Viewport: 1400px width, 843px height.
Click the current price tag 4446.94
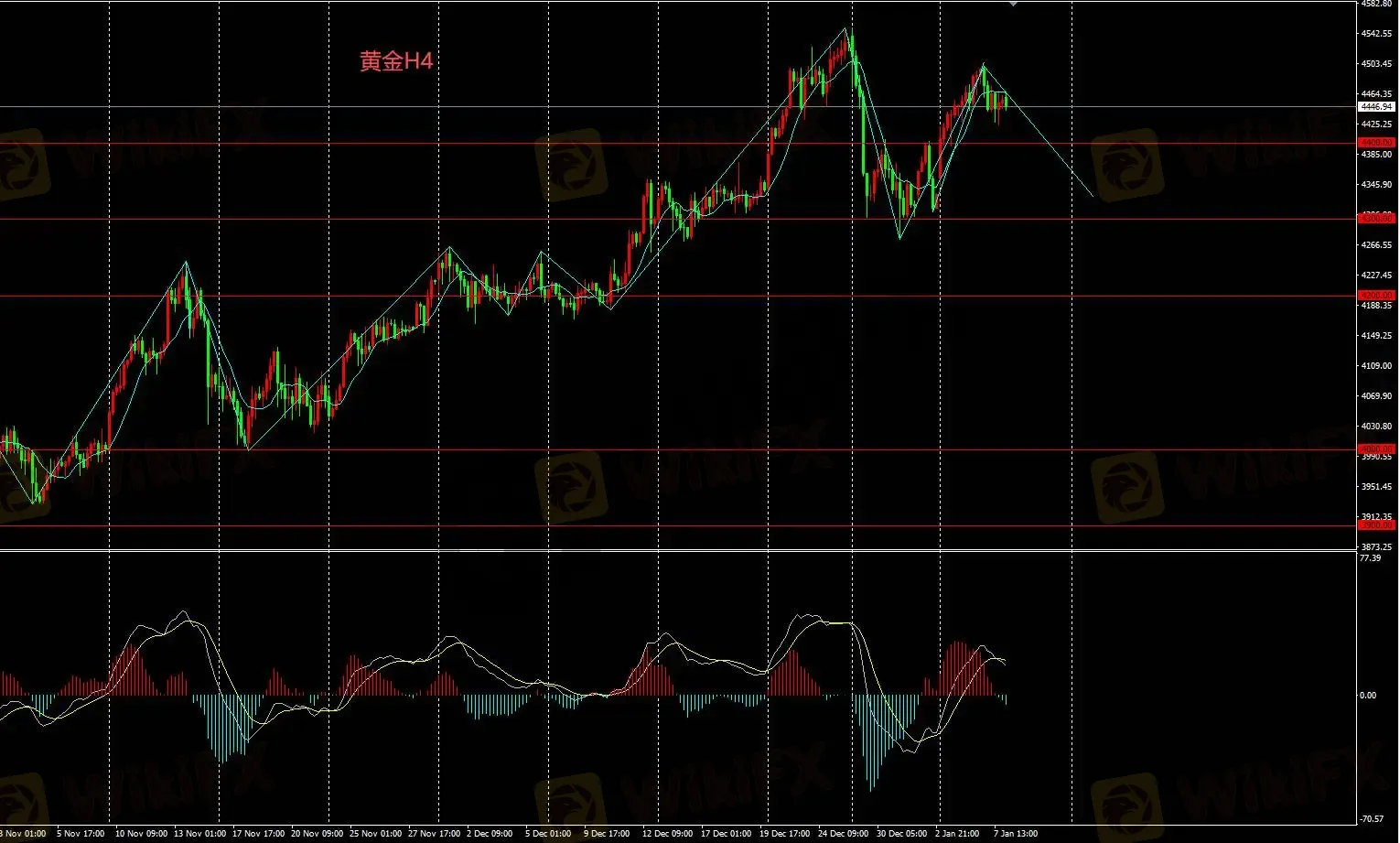point(1376,107)
